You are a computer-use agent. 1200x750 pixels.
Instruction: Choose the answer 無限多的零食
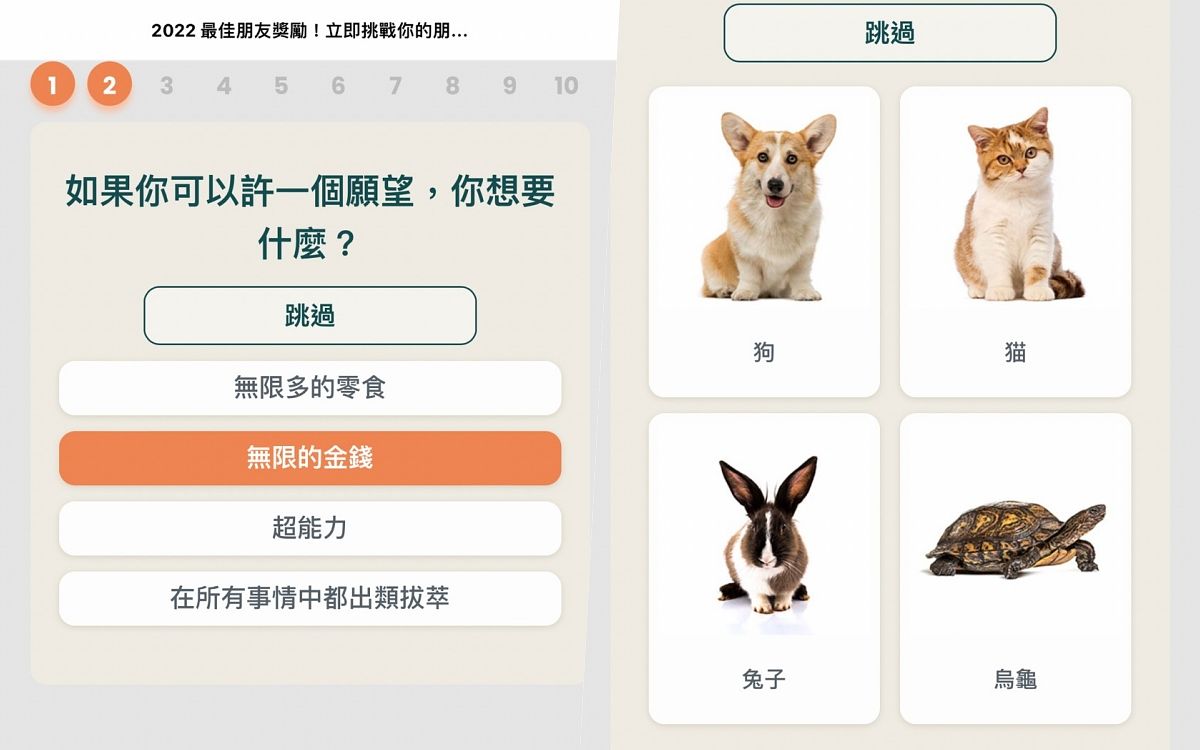310,388
